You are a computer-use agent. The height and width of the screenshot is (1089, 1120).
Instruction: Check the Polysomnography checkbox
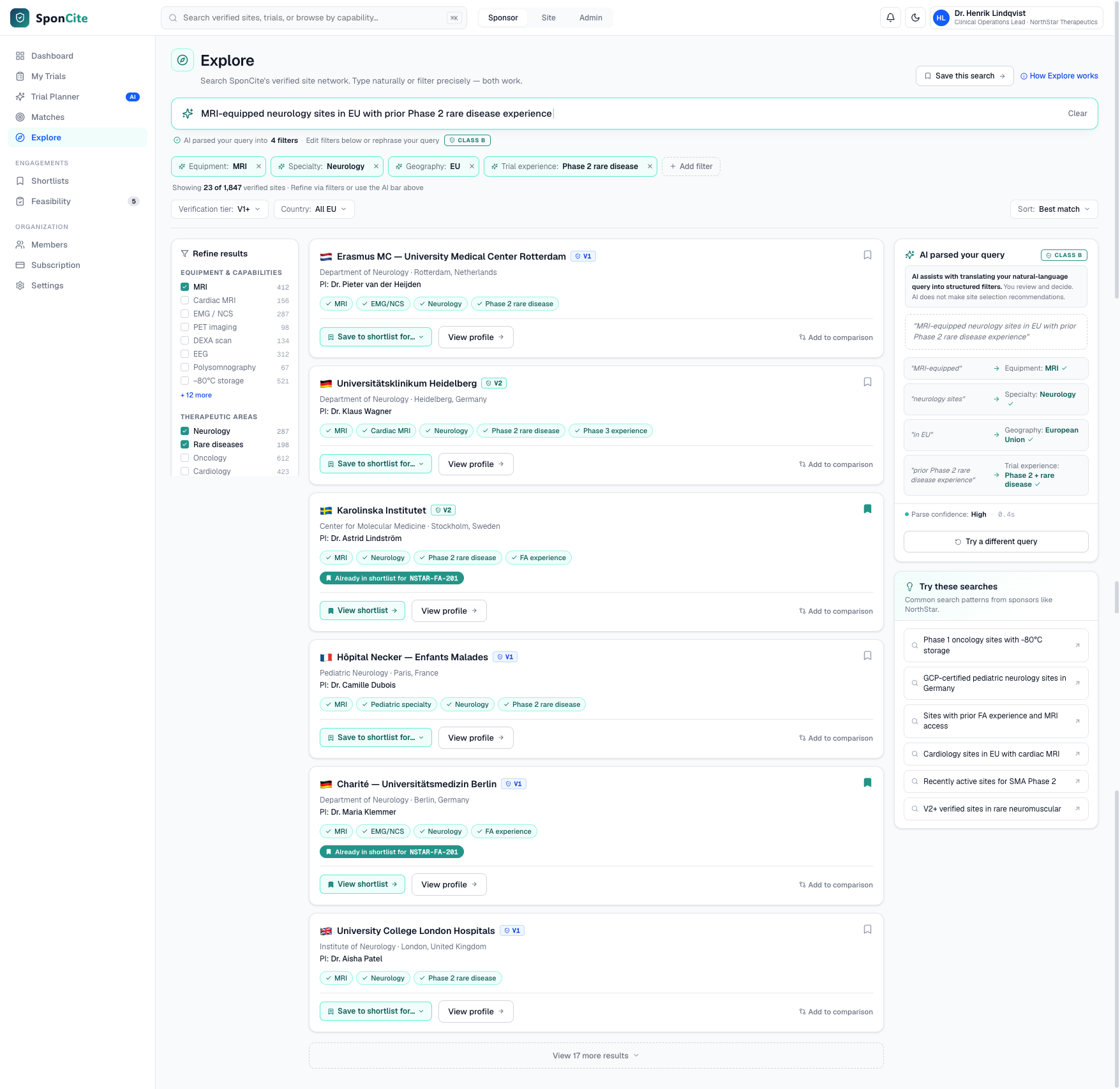point(184,367)
